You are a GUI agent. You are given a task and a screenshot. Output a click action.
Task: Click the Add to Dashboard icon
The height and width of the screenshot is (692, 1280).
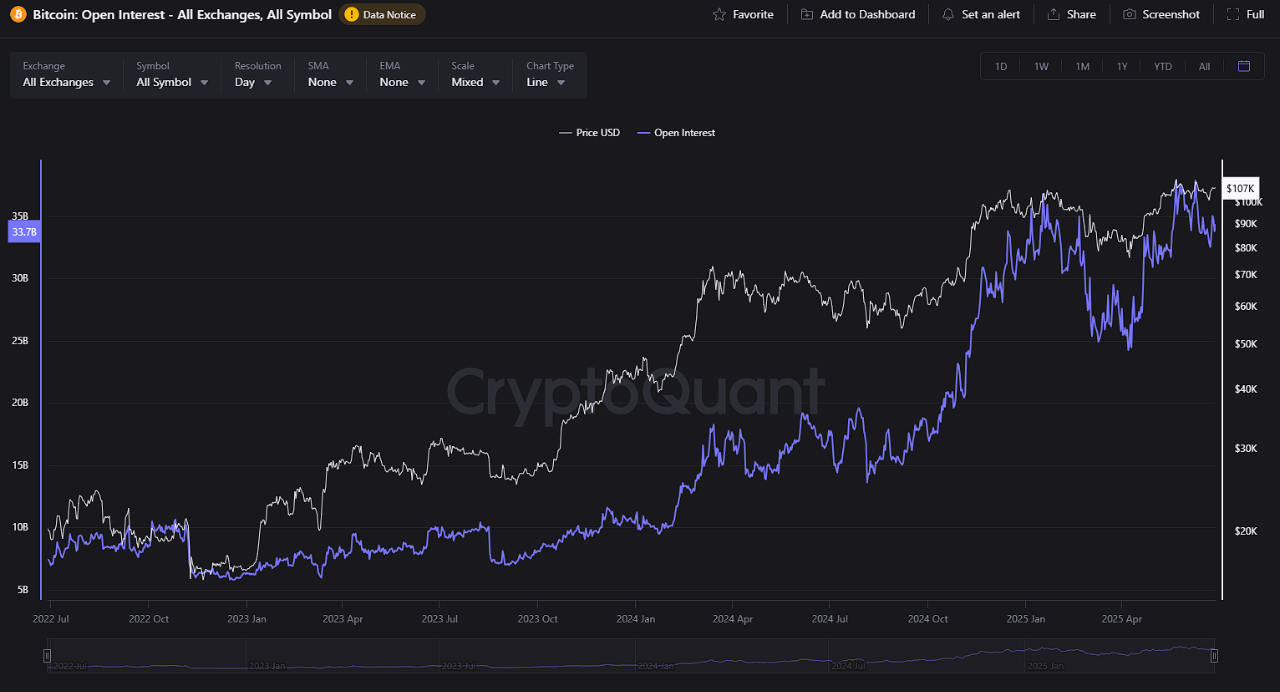[807, 15]
